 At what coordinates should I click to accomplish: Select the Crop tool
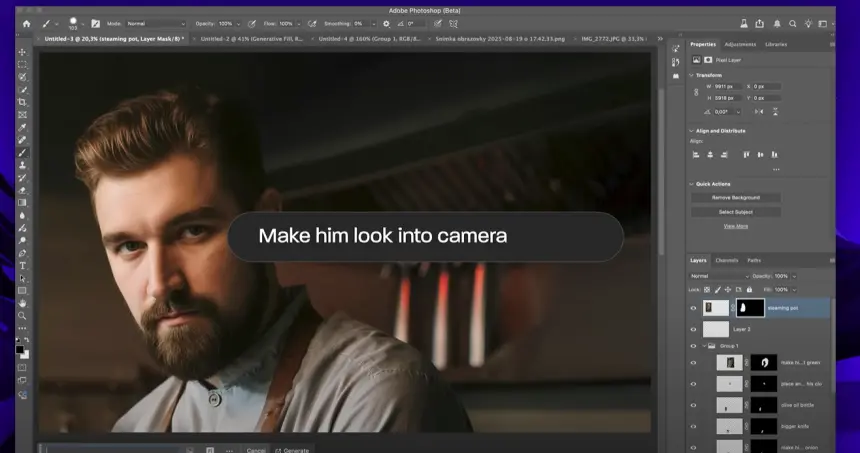pos(22,103)
